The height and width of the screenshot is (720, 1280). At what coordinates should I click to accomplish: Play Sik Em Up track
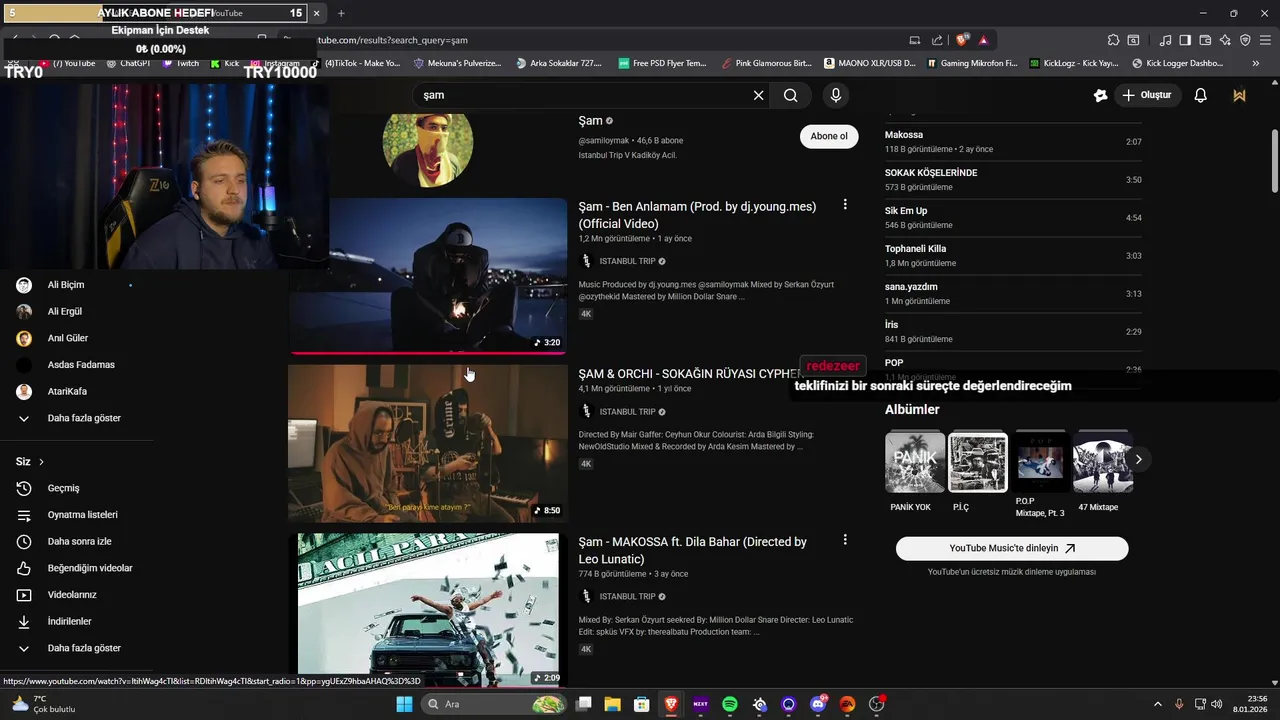[1013, 218]
